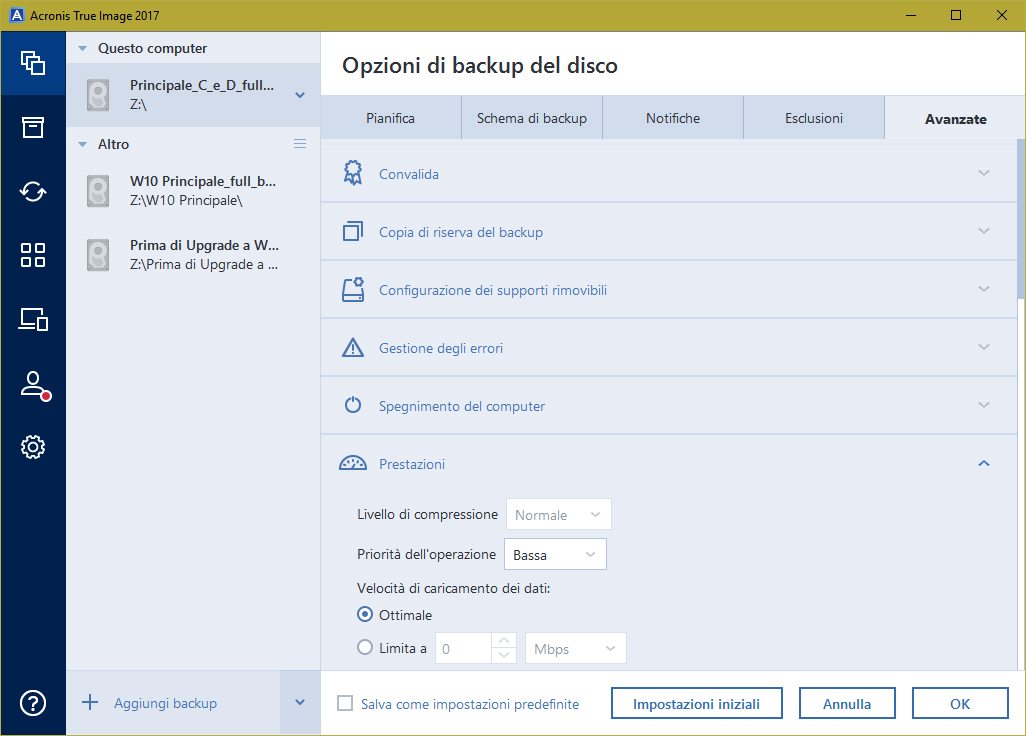Open the Help question mark icon
Image resolution: width=1026 pixels, height=736 pixels.
[33, 703]
